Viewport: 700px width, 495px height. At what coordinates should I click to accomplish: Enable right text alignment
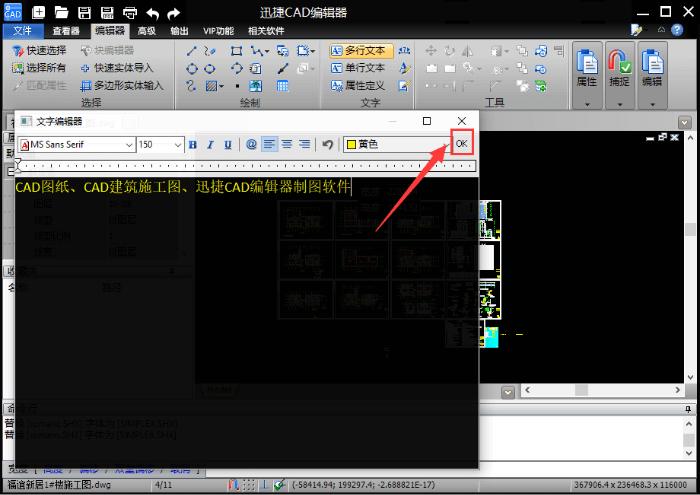304,144
